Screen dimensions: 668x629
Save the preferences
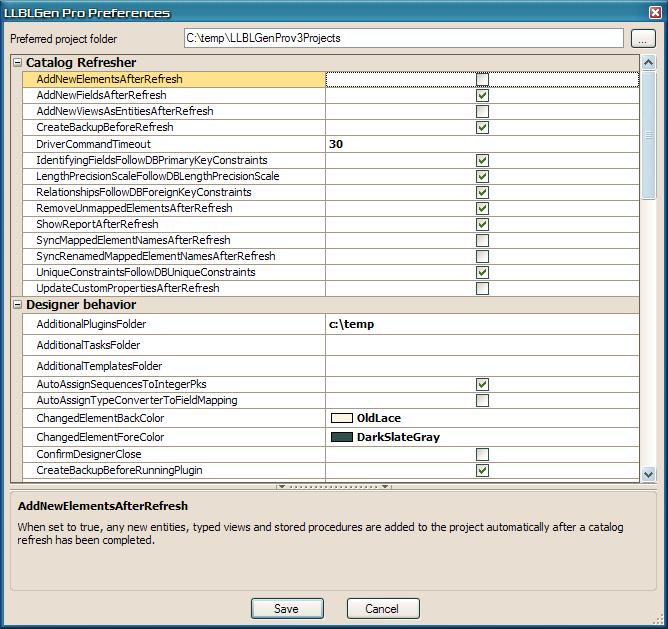click(287, 609)
